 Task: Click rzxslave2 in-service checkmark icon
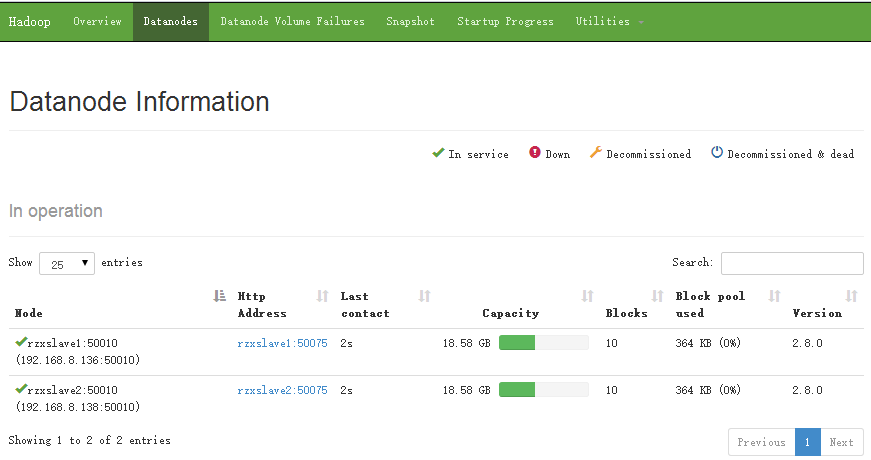point(21,388)
